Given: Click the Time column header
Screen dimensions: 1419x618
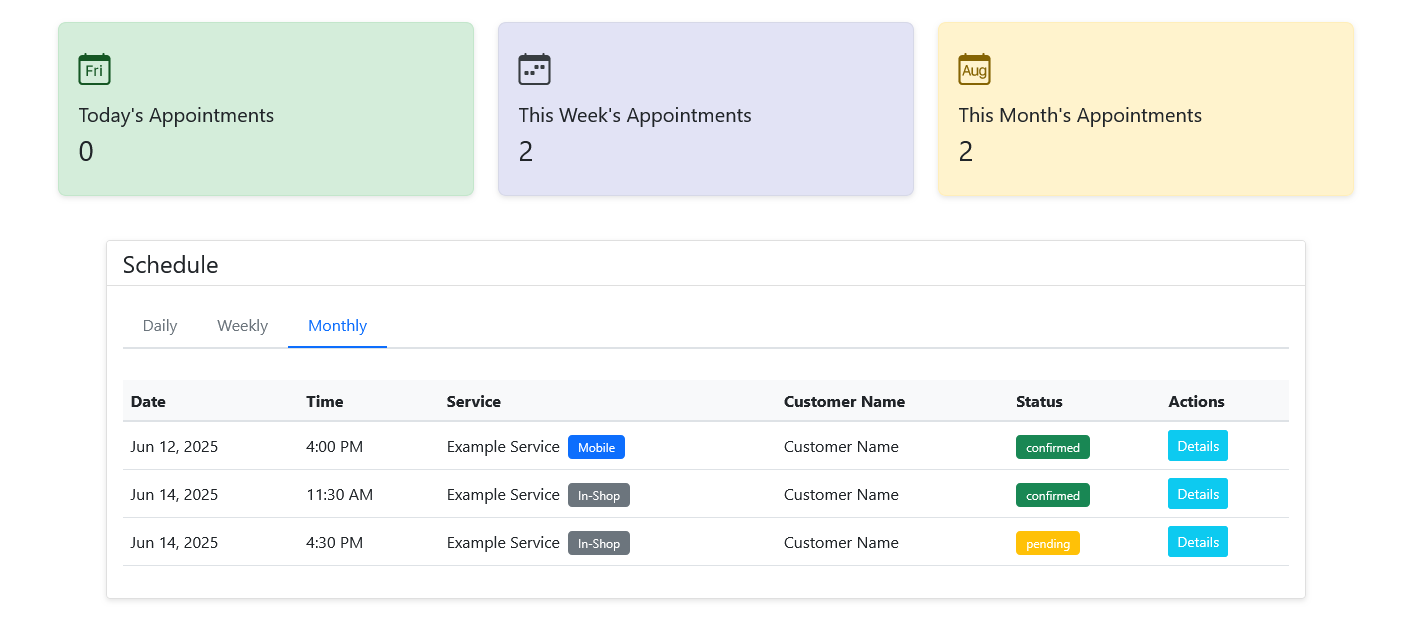Looking at the screenshot, I should [325, 401].
